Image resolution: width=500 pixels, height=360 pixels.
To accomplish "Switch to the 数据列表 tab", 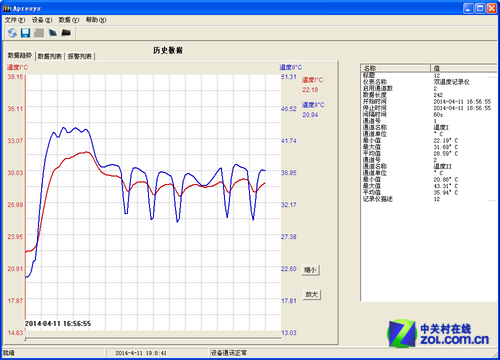I will coord(50,56).
